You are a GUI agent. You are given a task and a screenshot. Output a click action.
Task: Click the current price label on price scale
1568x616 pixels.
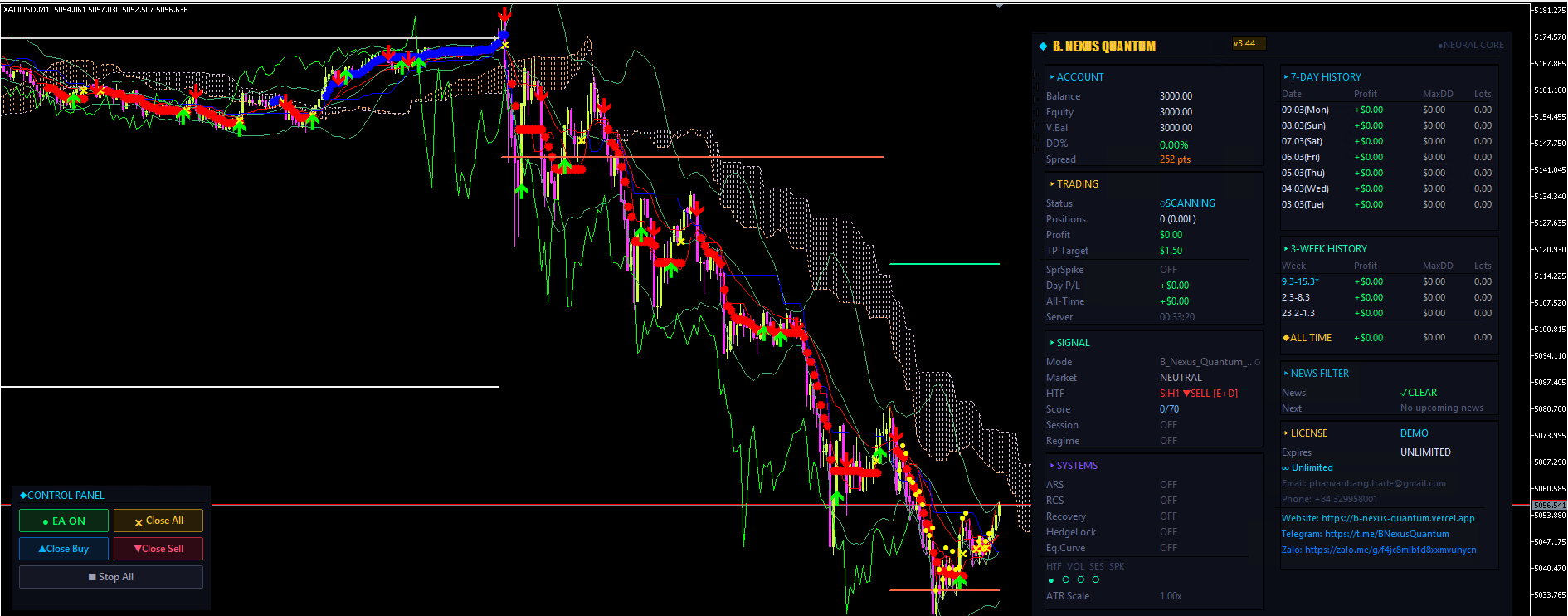pos(1549,505)
